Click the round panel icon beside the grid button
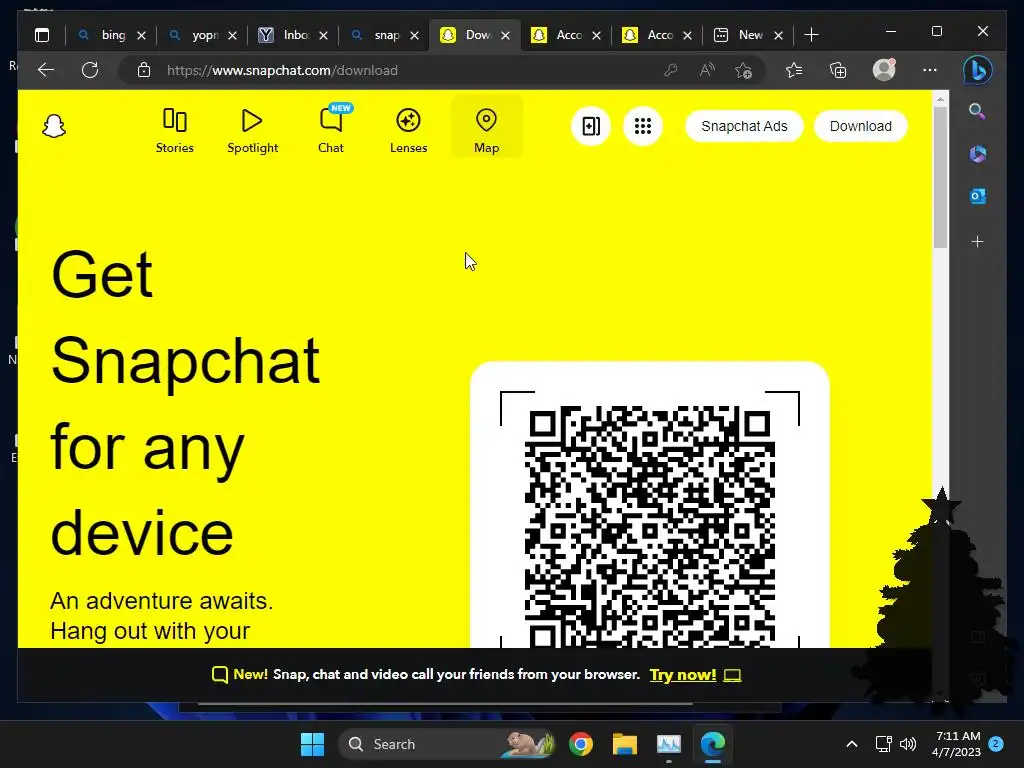 point(591,126)
